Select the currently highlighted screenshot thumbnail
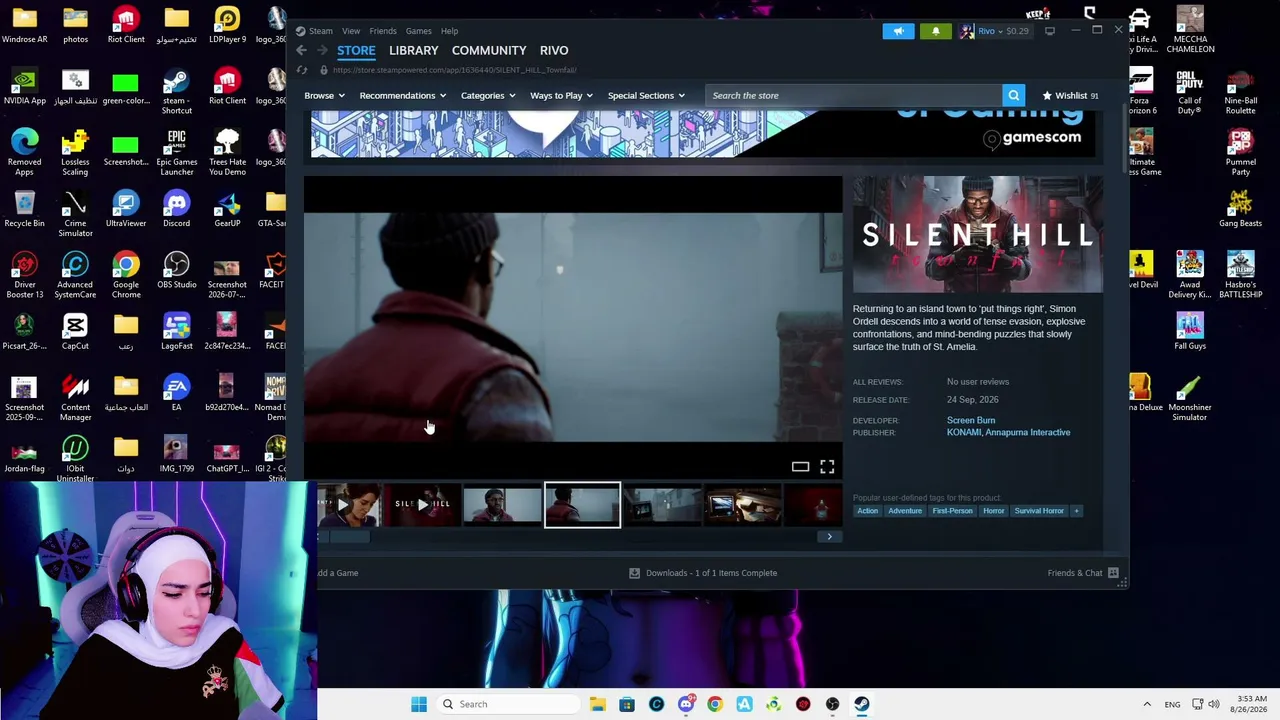The width and height of the screenshot is (1280, 720). point(582,505)
